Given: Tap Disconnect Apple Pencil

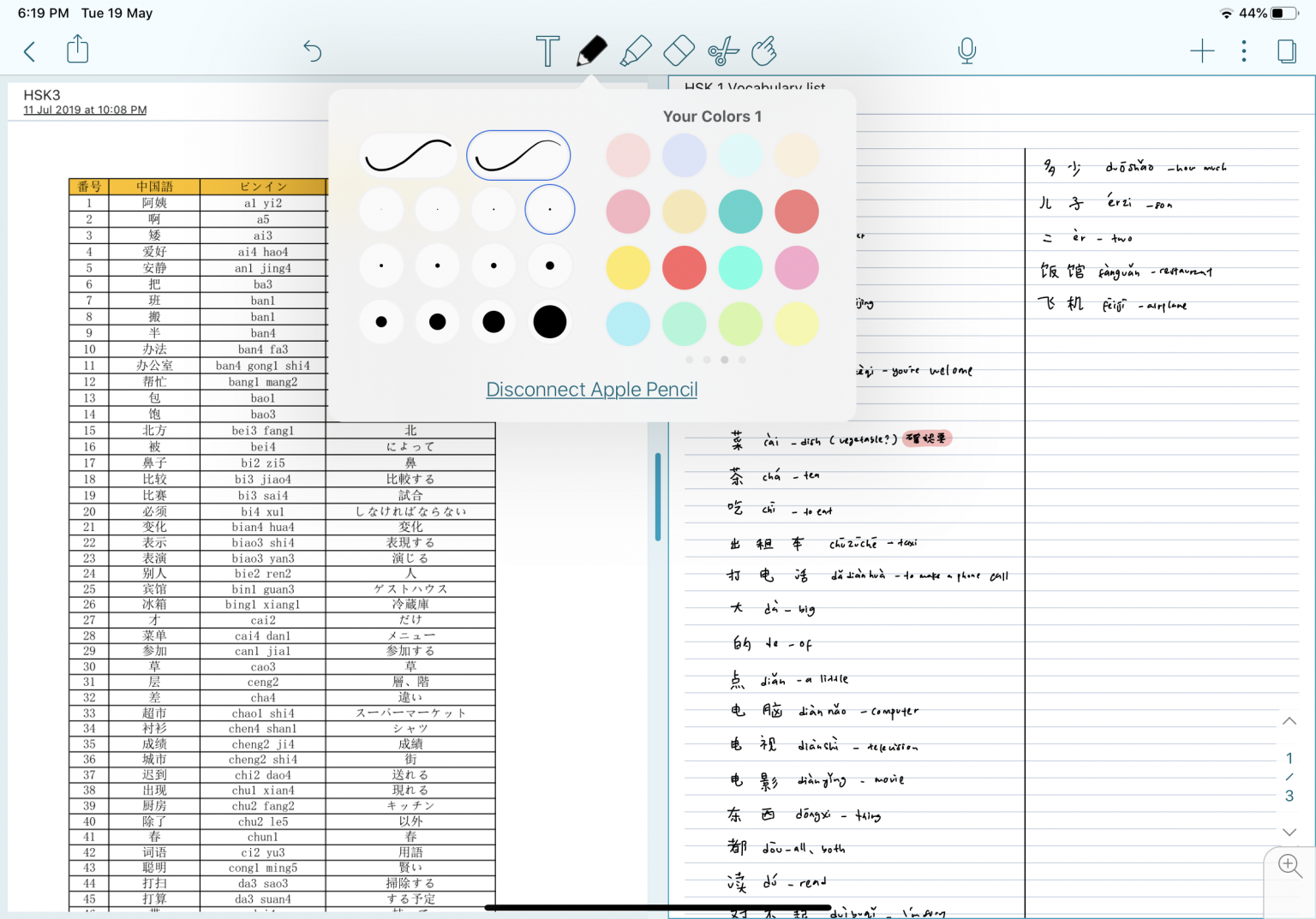Looking at the screenshot, I should [x=591, y=390].
